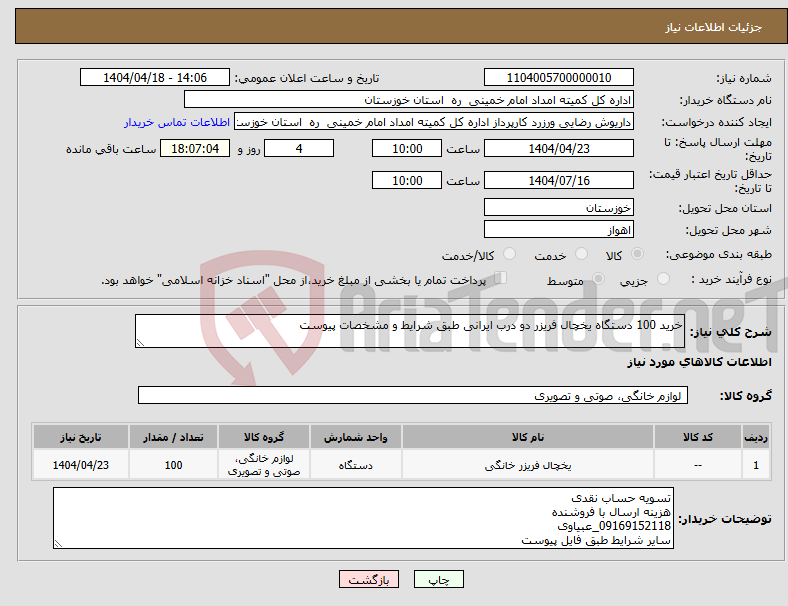Click the بازگشت back button
The image size is (788, 606).
tap(369, 579)
